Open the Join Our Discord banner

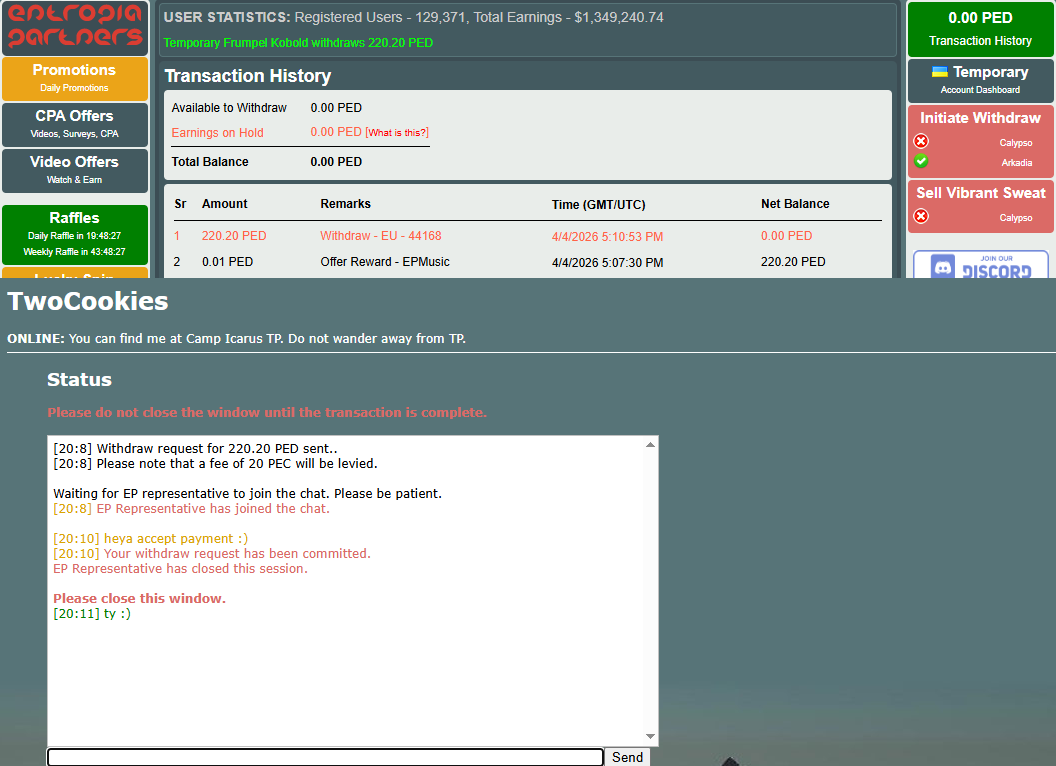[x=981, y=264]
